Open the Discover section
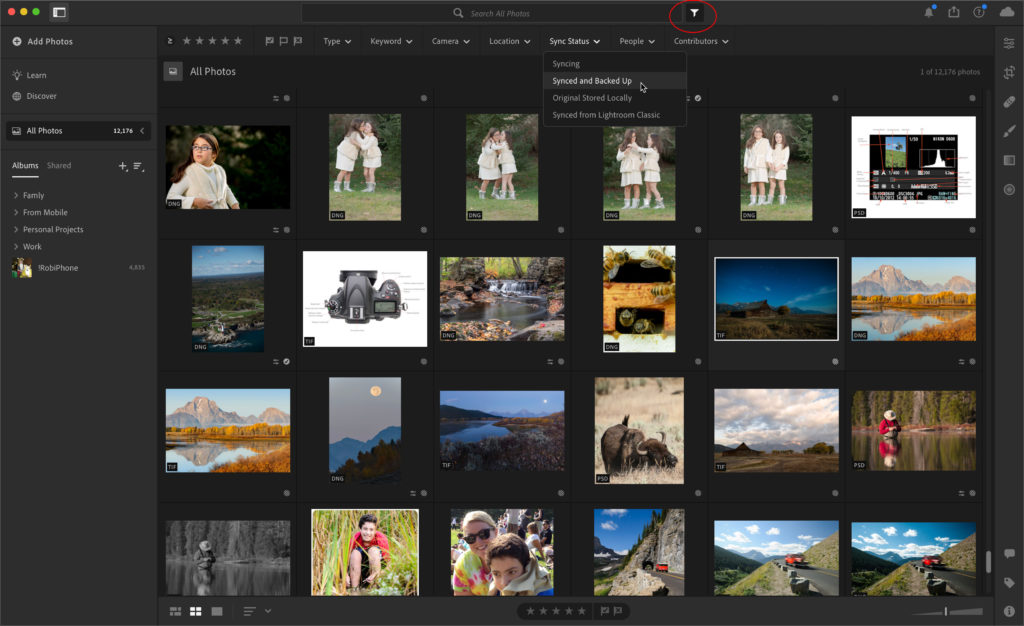This screenshot has width=1024, height=626. 41,96
